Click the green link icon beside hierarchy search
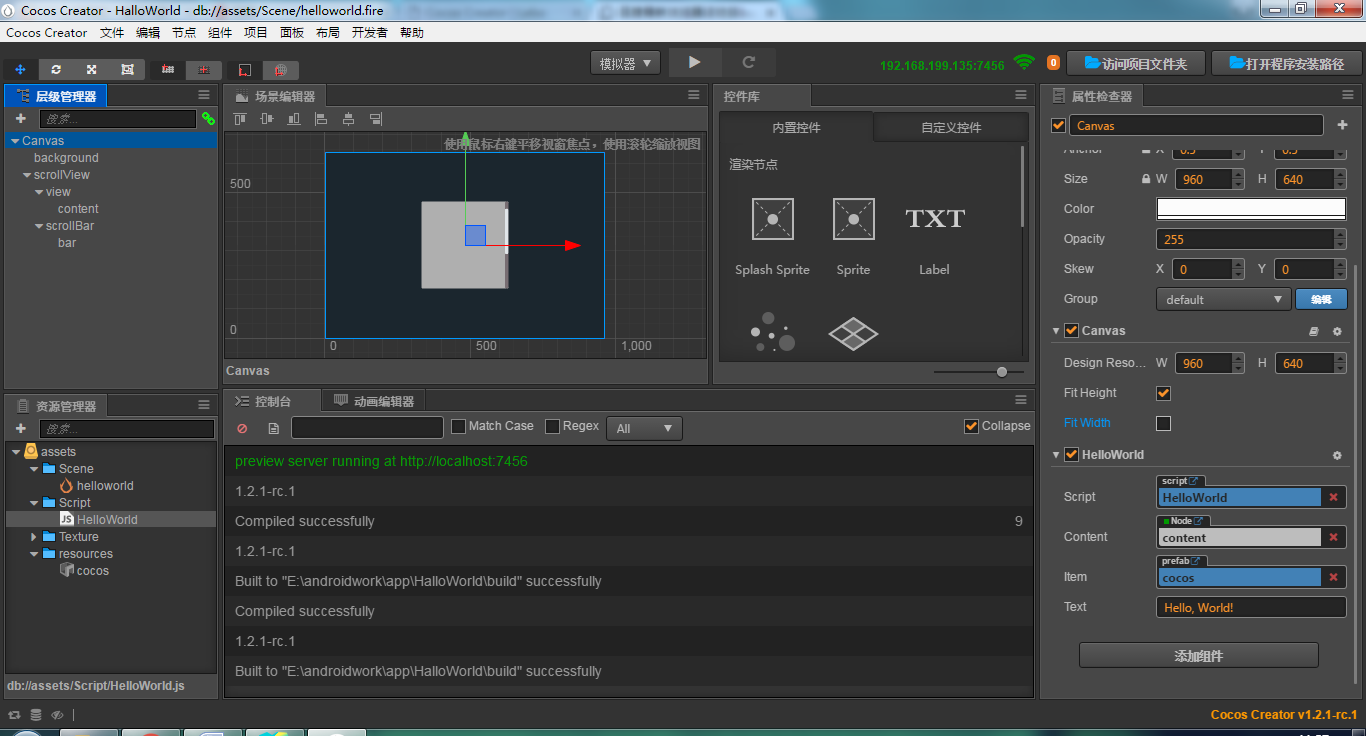This screenshot has width=1366, height=736. click(208, 118)
